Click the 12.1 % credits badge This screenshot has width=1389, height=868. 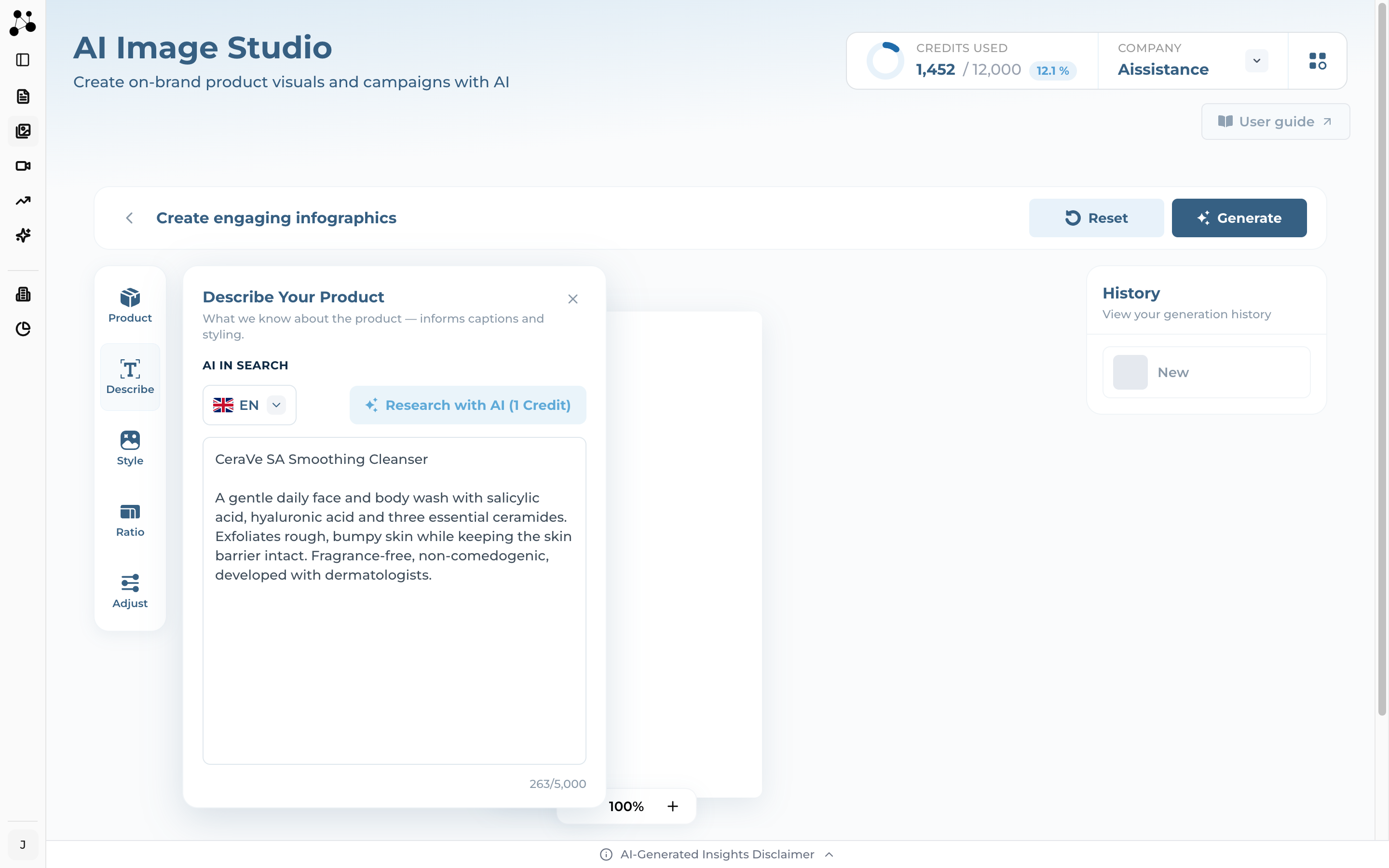point(1053,70)
